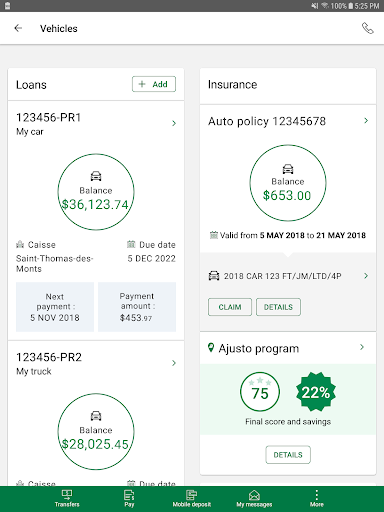Image resolution: width=384 pixels, height=512 pixels.
Task: Open Transfers in bottom bar
Action: pos(67,499)
